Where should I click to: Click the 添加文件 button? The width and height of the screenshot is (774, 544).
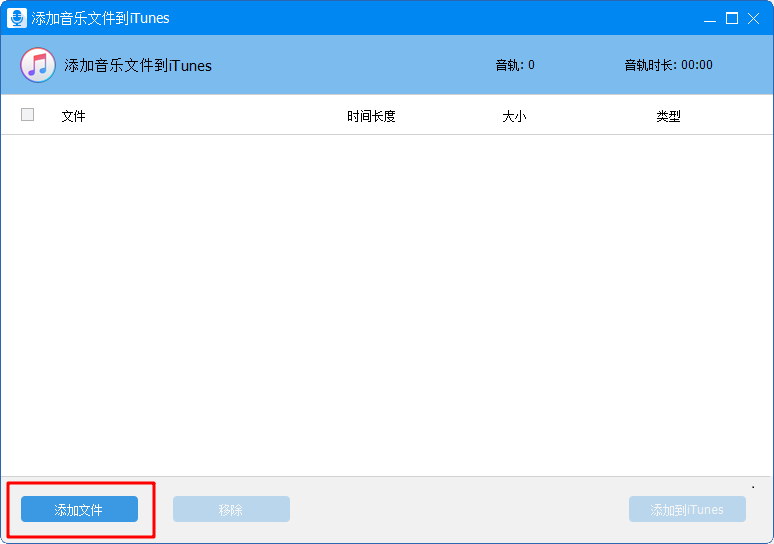pos(79,509)
